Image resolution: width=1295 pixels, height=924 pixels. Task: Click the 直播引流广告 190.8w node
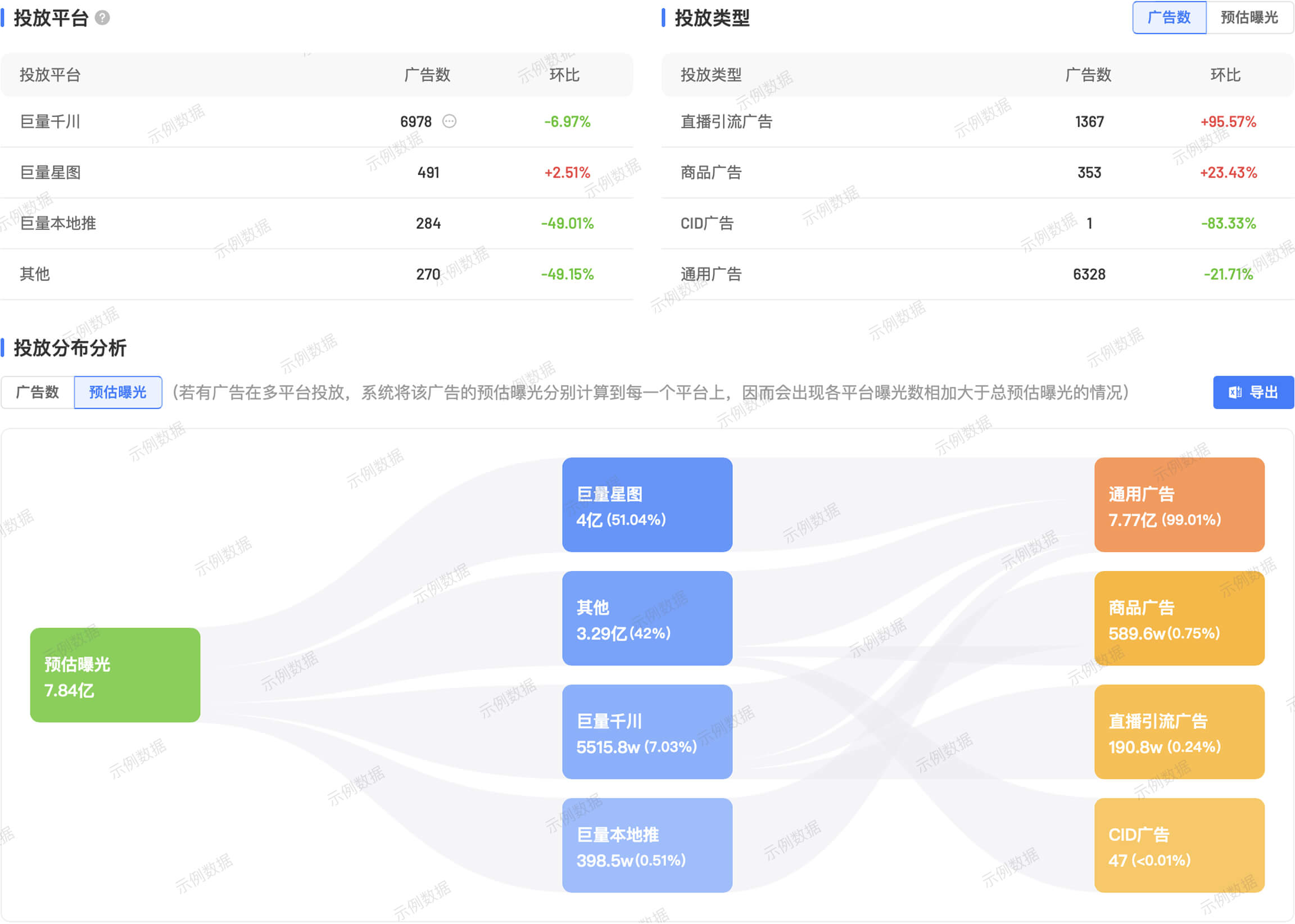point(1180,732)
